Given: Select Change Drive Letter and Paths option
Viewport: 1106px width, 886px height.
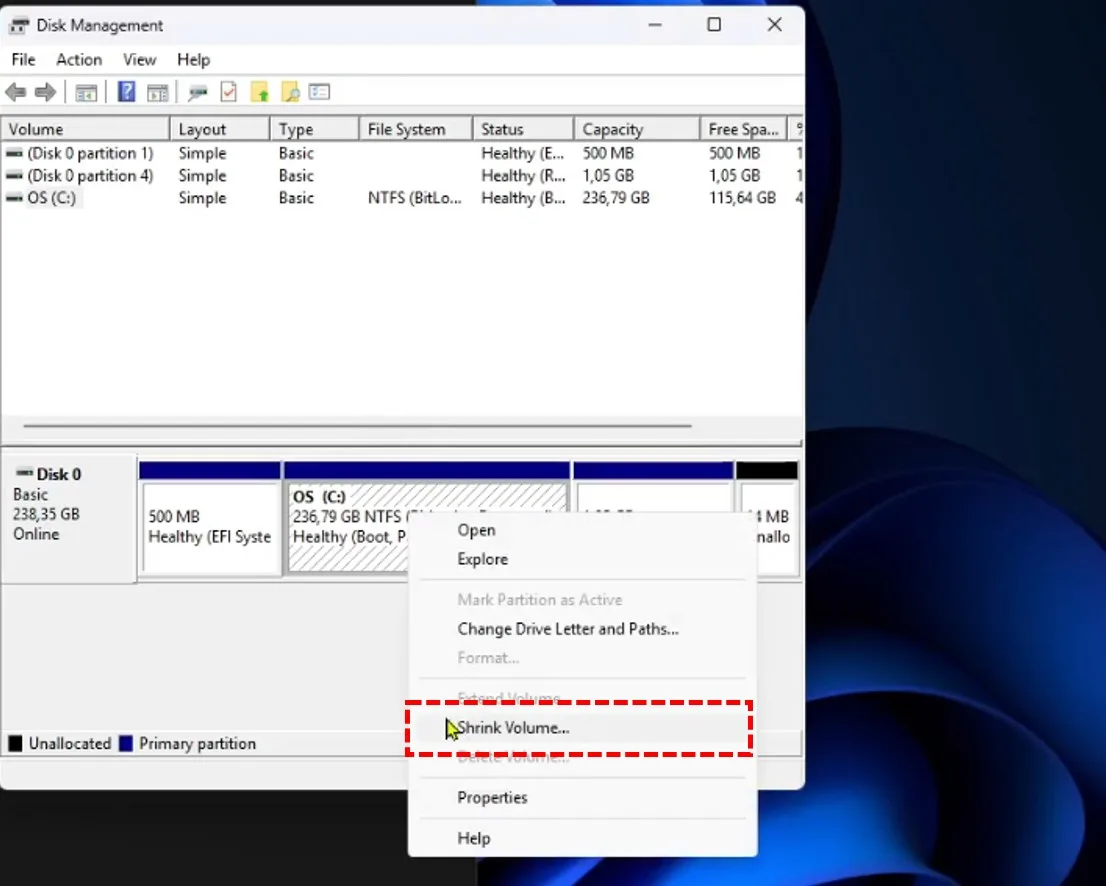Looking at the screenshot, I should pos(568,629).
